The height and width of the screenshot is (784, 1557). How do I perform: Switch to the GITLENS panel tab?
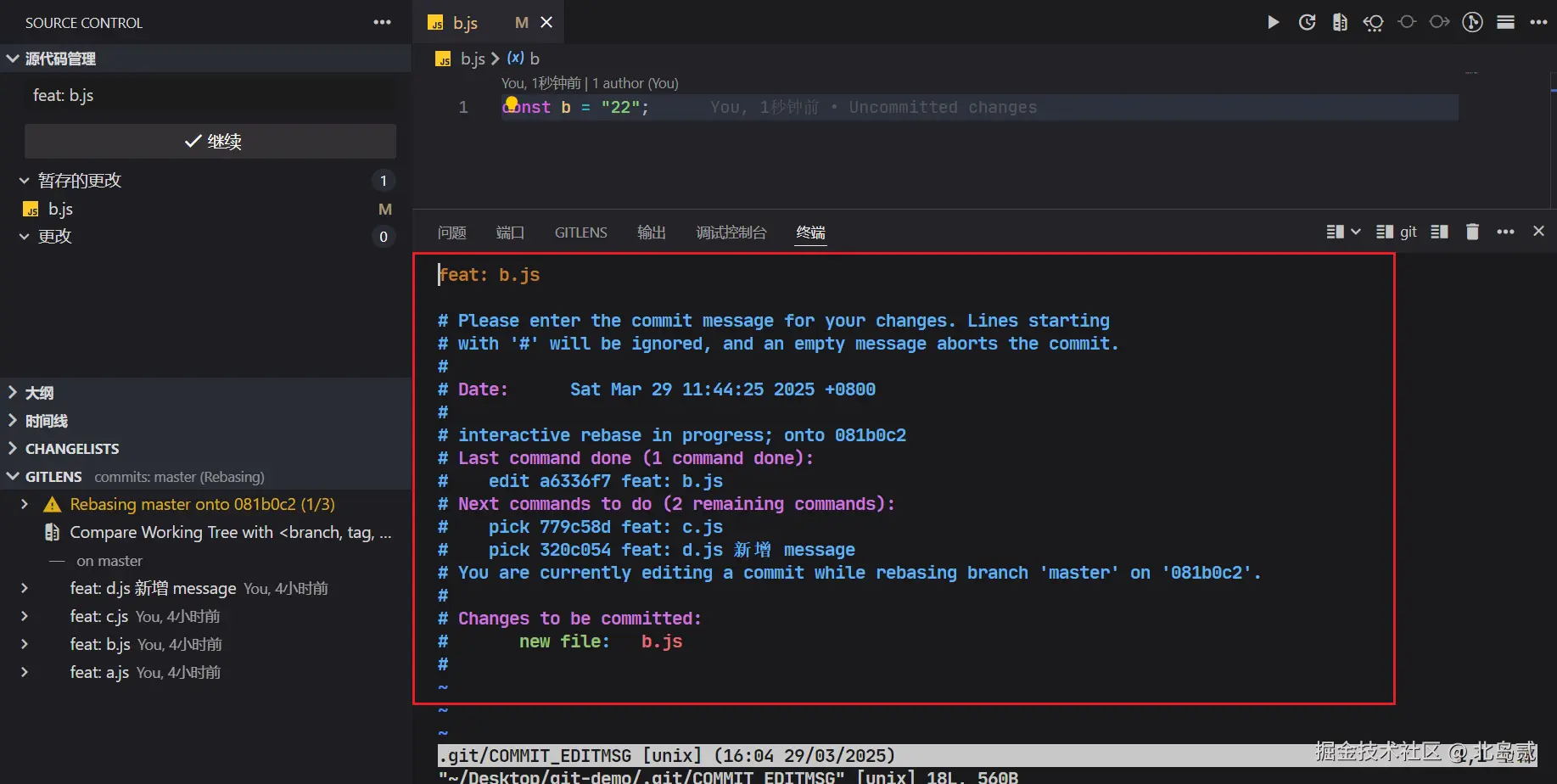(580, 232)
